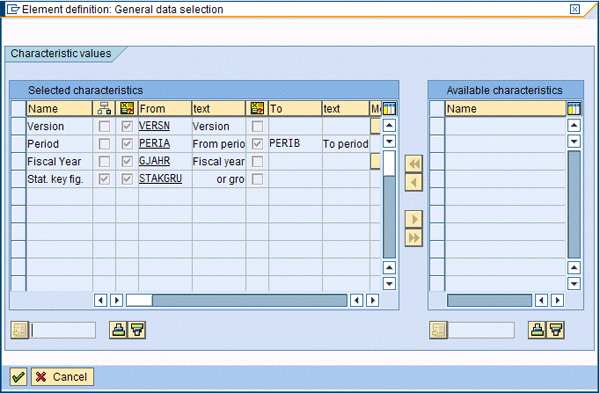Open the VERSN variable link
The image size is (600, 393).
point(154,126)
